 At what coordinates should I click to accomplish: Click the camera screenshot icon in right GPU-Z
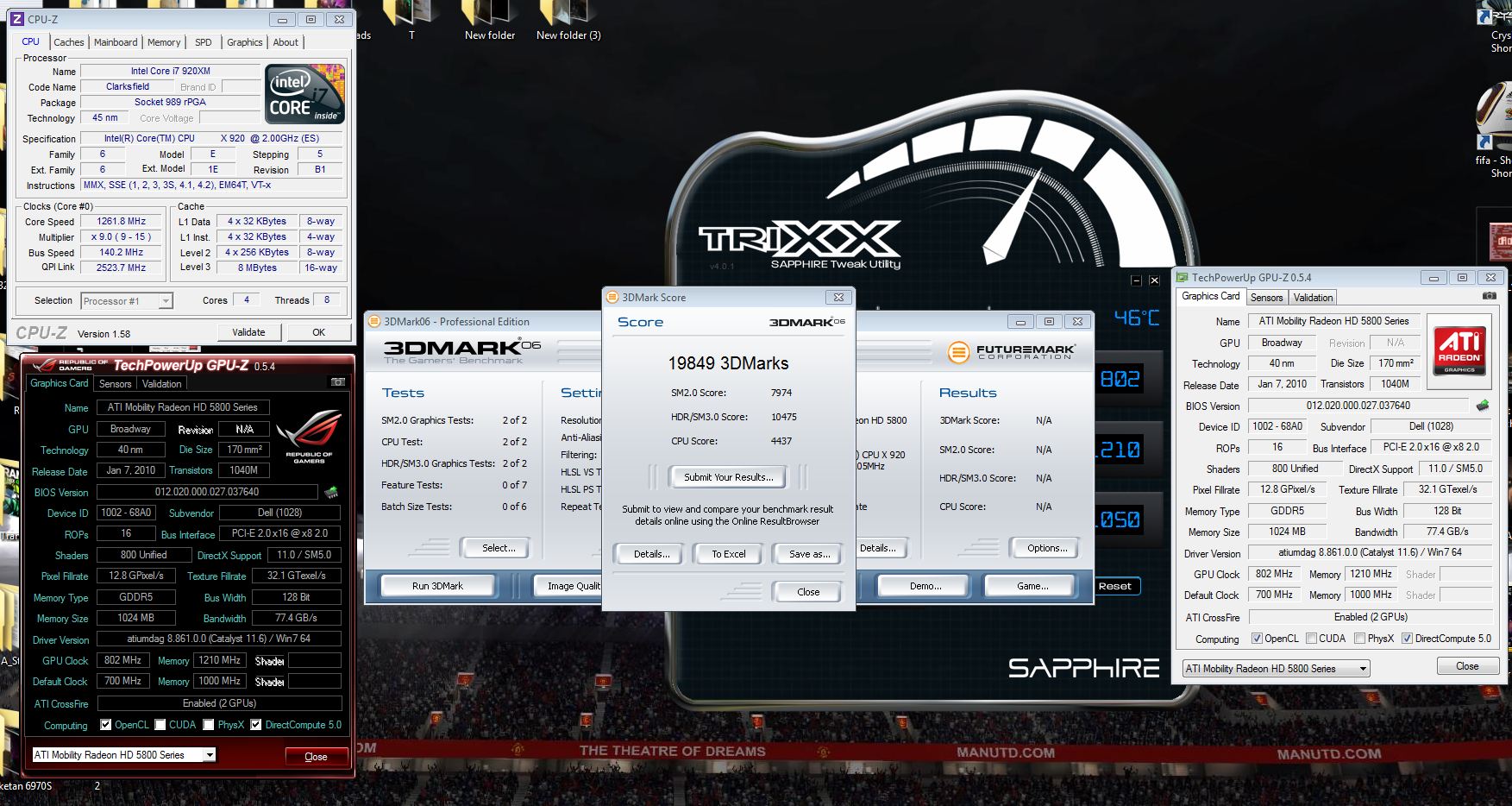(x=1489, y=296)
